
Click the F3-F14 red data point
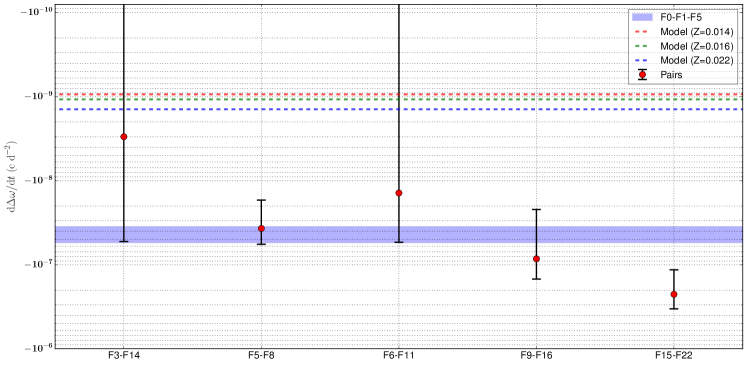coord(124,137)
